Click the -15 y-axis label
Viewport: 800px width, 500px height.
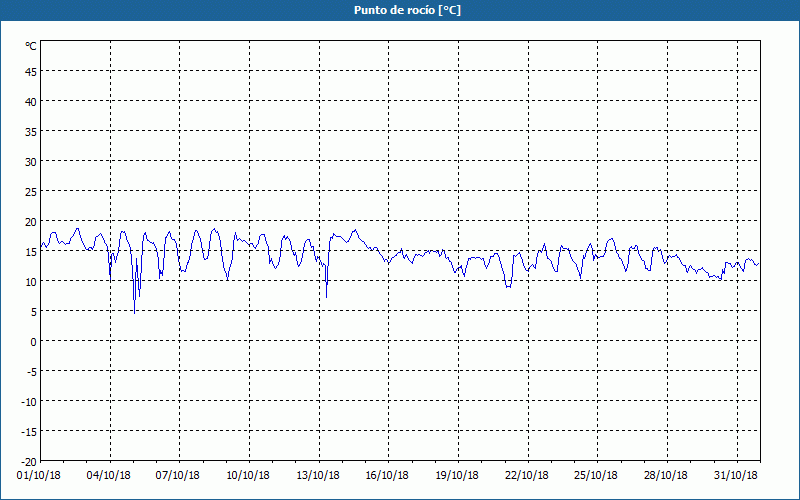[x=29, y=432]
